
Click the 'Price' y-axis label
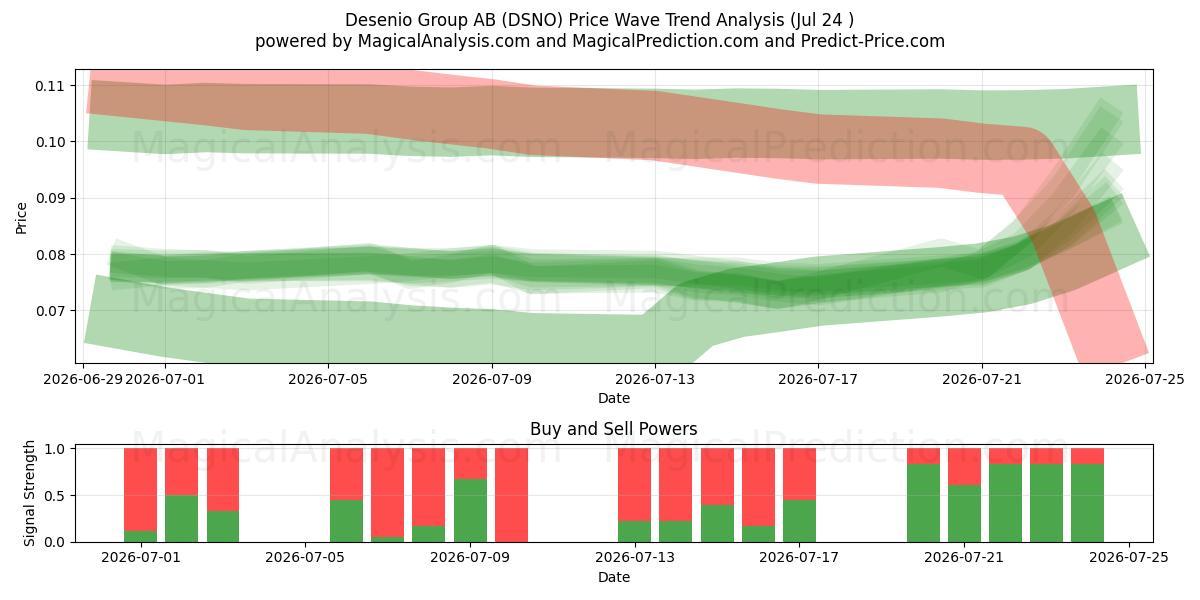click(x=22, y=216)
